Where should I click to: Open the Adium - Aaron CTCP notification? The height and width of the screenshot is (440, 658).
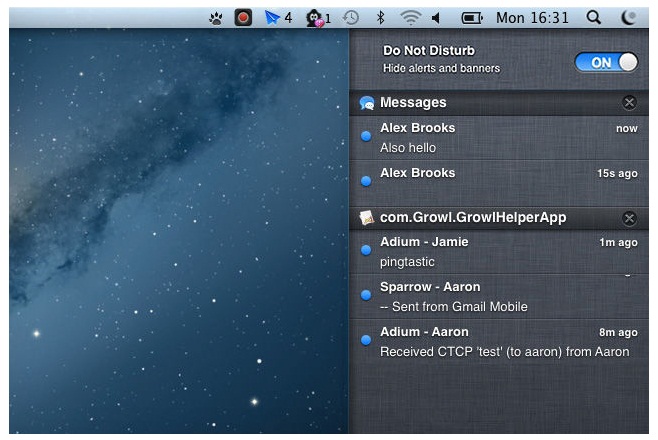[499, 342]
